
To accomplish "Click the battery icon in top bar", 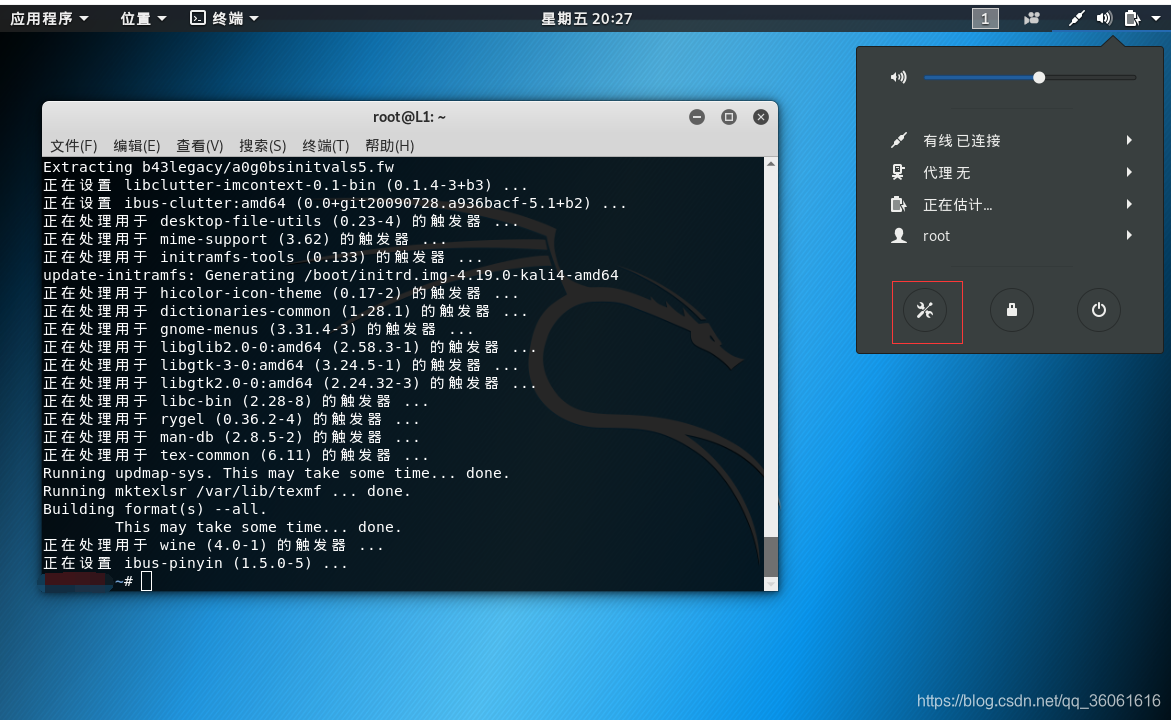I will [x=1132, y=19].
